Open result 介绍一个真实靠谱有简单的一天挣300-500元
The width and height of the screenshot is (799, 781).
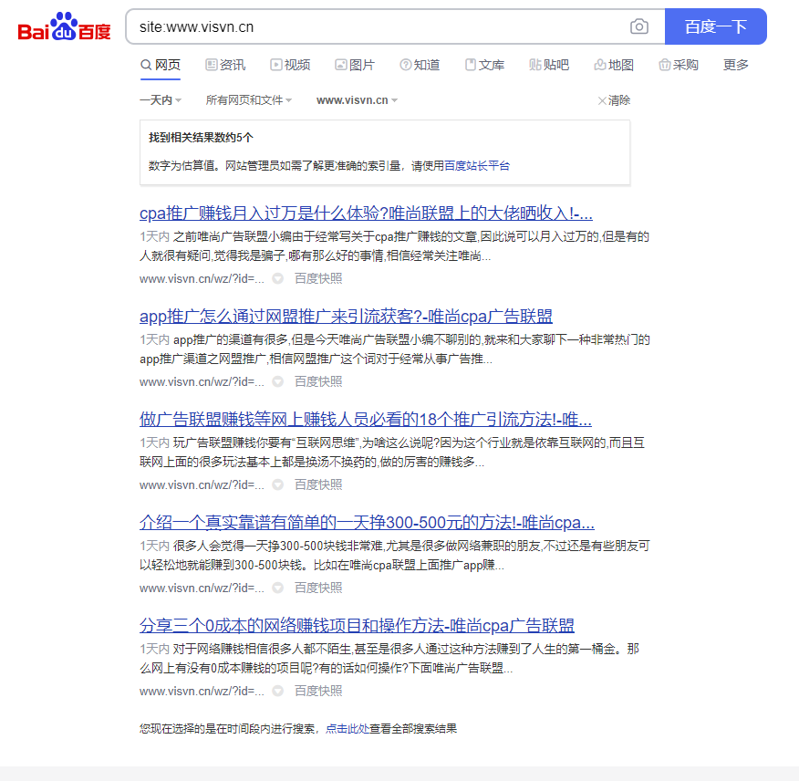(x=367, y=522)
